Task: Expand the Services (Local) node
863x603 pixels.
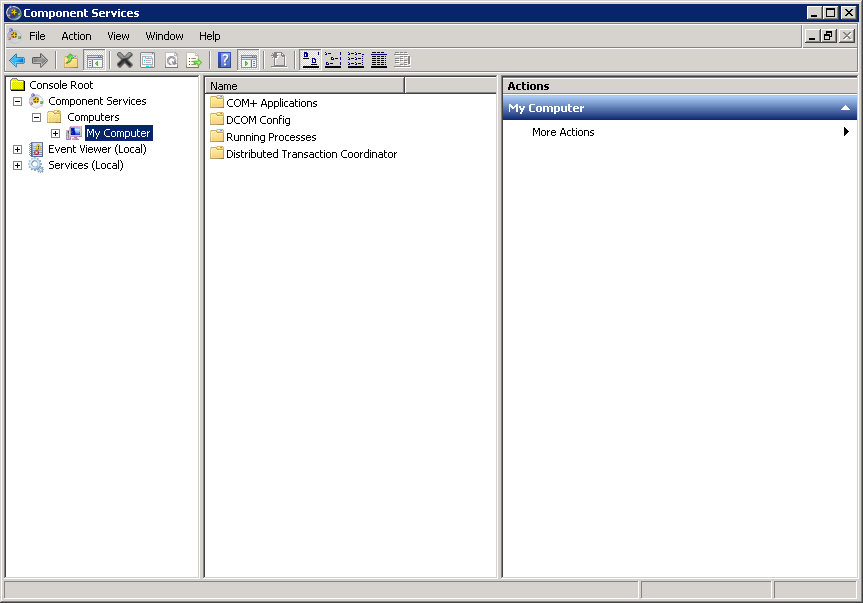Action: tap(18, 165)
